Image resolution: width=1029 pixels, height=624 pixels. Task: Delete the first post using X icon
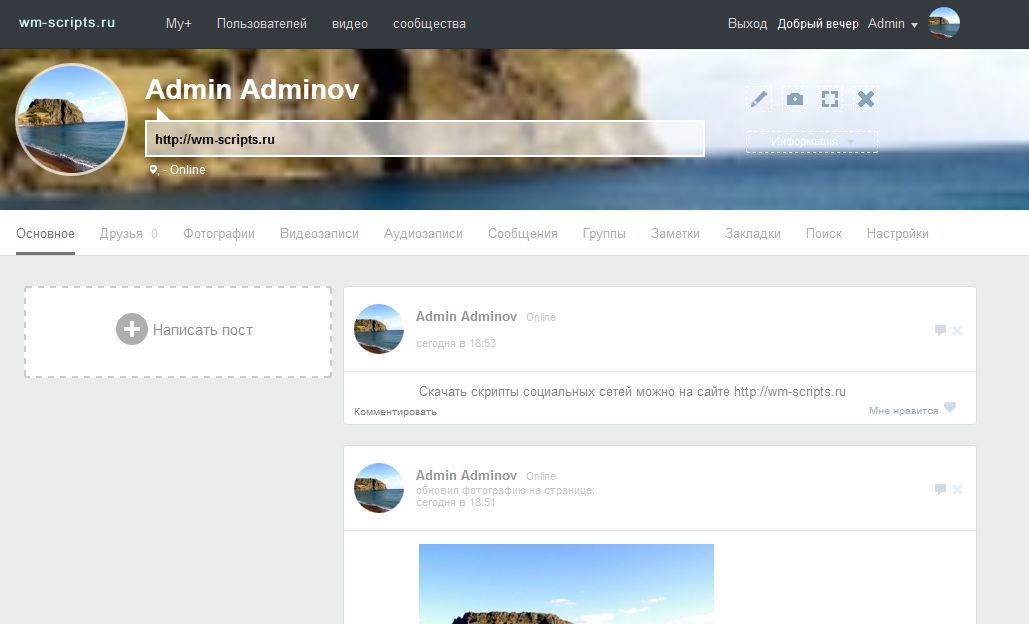tap(957, 330)
